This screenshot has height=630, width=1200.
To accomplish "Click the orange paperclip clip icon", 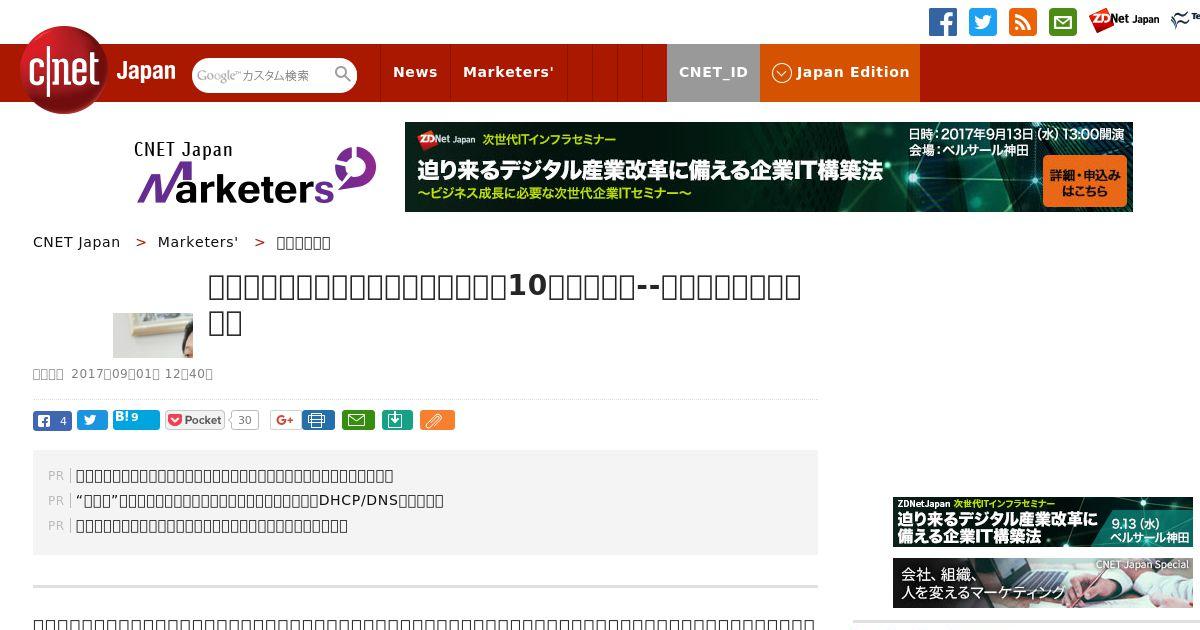I will point(437,421).
